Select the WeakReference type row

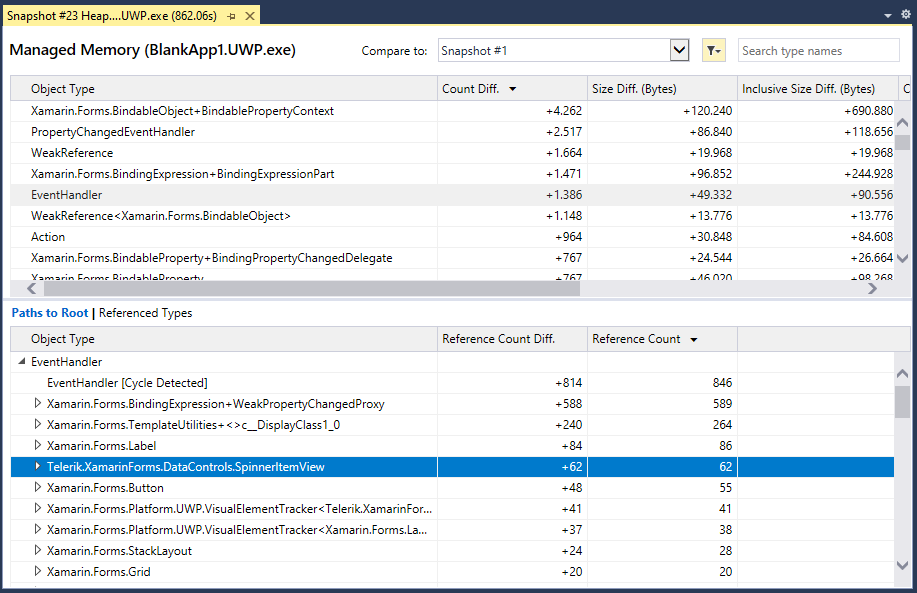point(452,153)
